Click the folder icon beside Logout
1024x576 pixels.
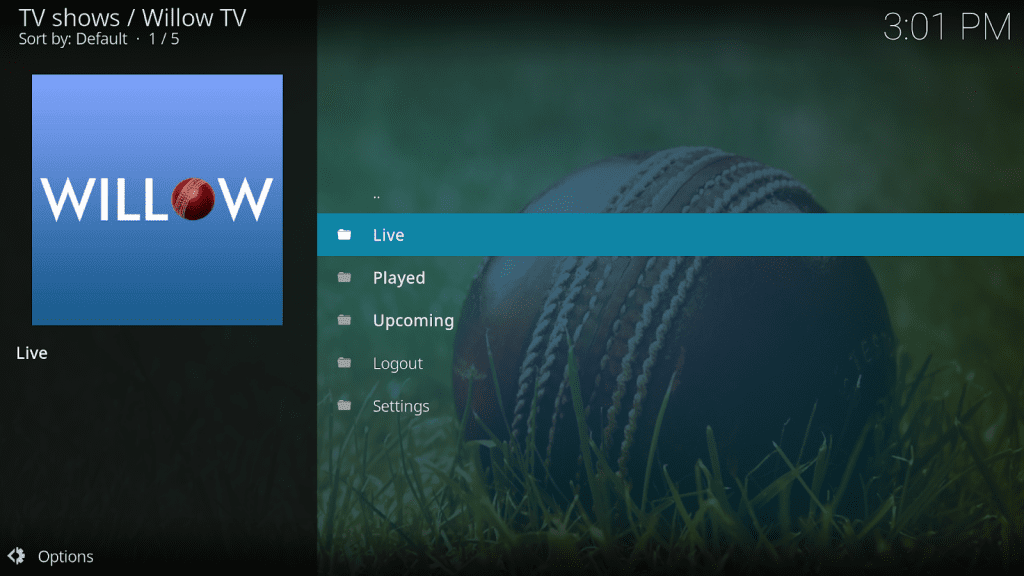344,363
